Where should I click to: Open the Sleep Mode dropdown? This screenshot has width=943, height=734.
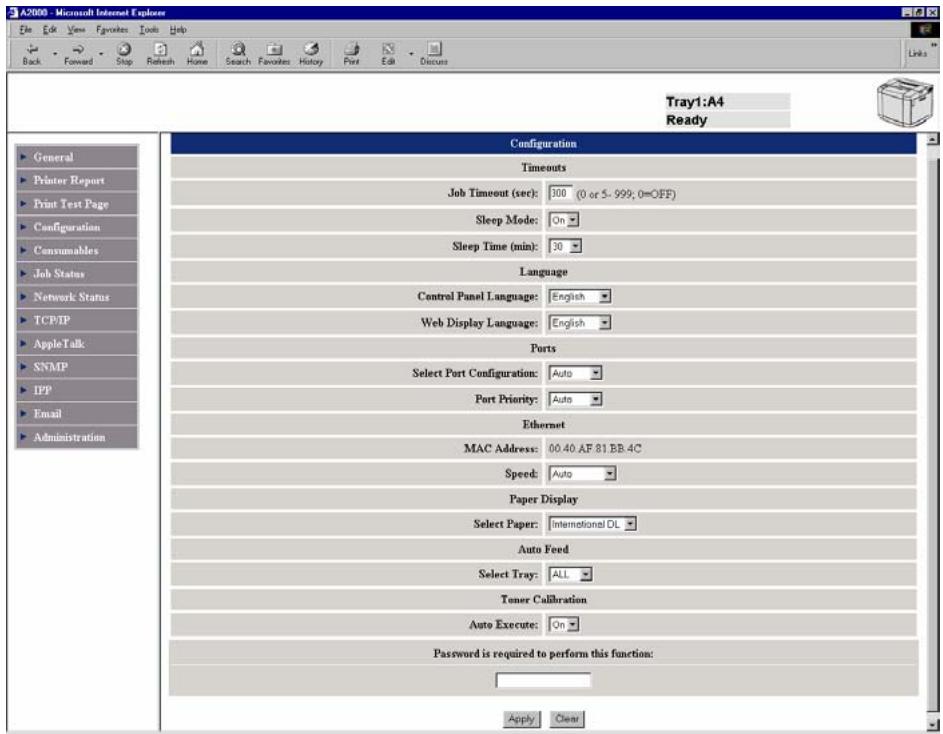564,220
